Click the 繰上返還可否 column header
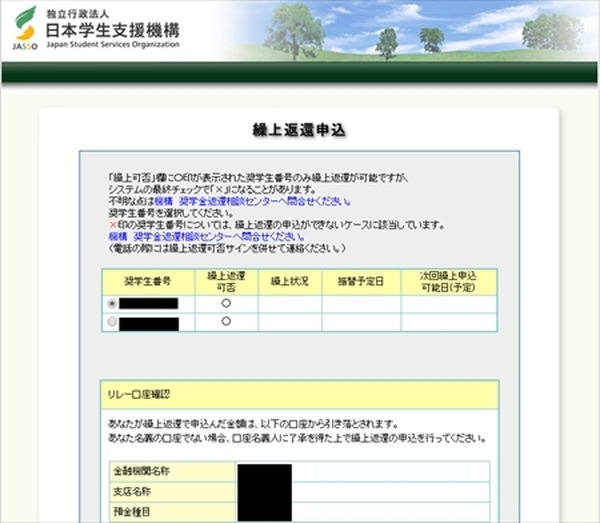The image size is (600, 523). [226, 282]
